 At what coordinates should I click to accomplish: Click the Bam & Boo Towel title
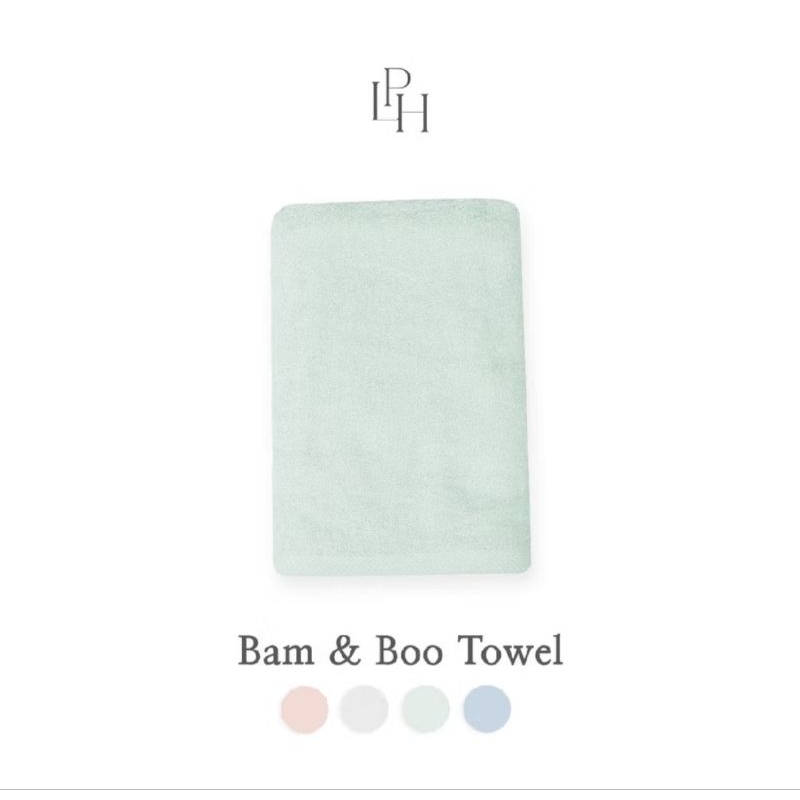coord(401,651)
